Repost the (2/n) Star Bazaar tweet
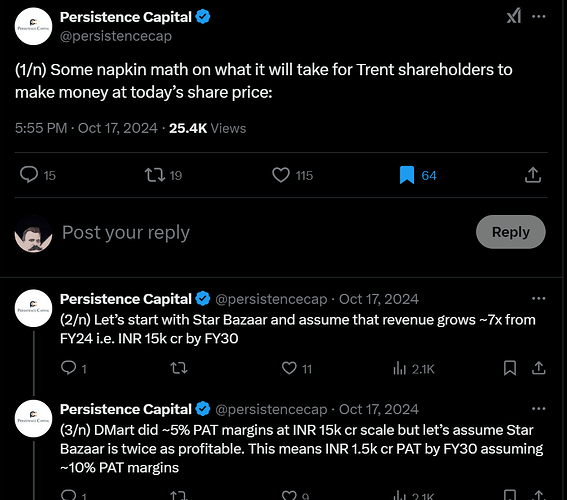This screenshot has height=500, width=567. coord(179,368)
